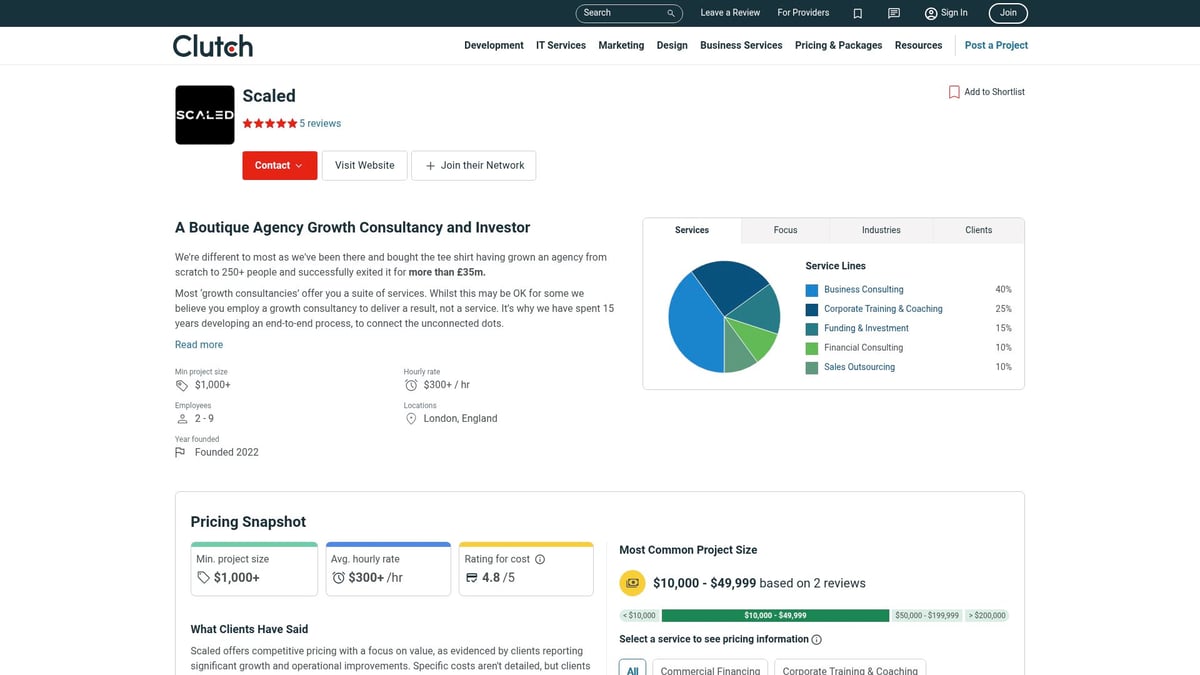Open the bookmark shortlist icon in header

tap(857, 13)
